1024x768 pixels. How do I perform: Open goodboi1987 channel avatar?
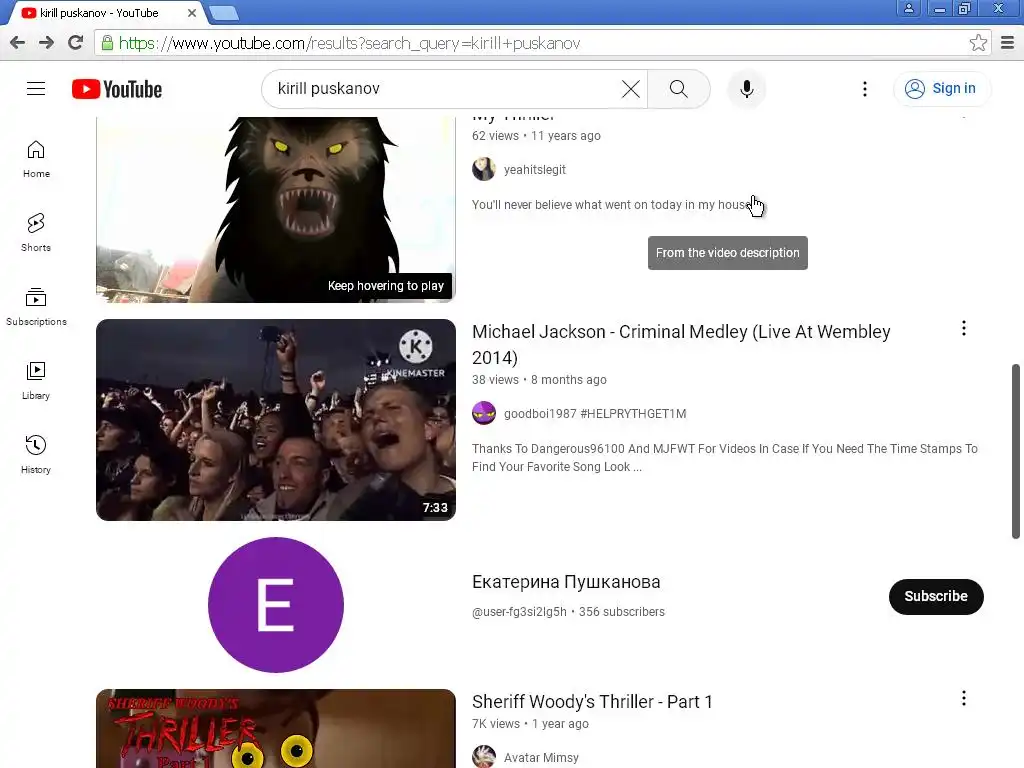click(x=484, y=413)
